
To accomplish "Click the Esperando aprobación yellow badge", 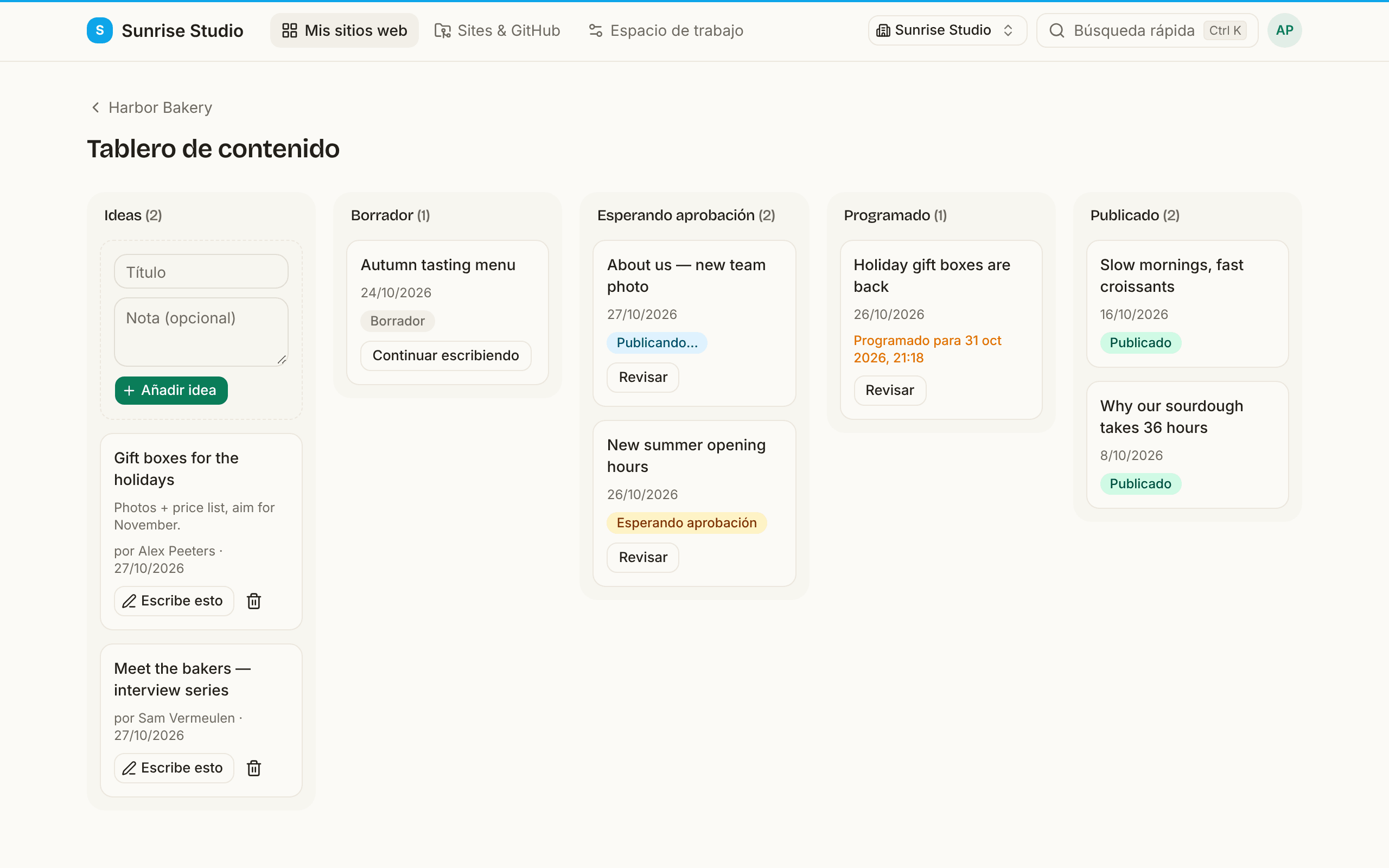I will (686, 523).
